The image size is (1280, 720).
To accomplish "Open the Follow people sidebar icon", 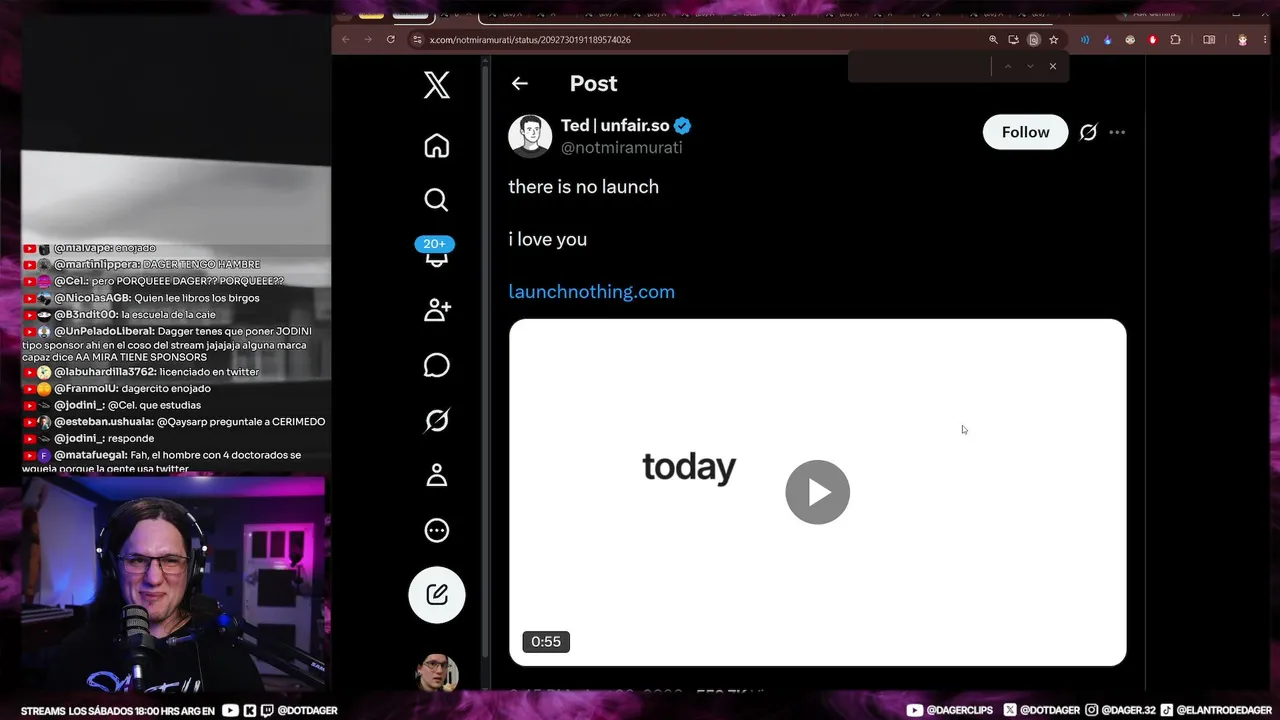I will pos(437,310).
